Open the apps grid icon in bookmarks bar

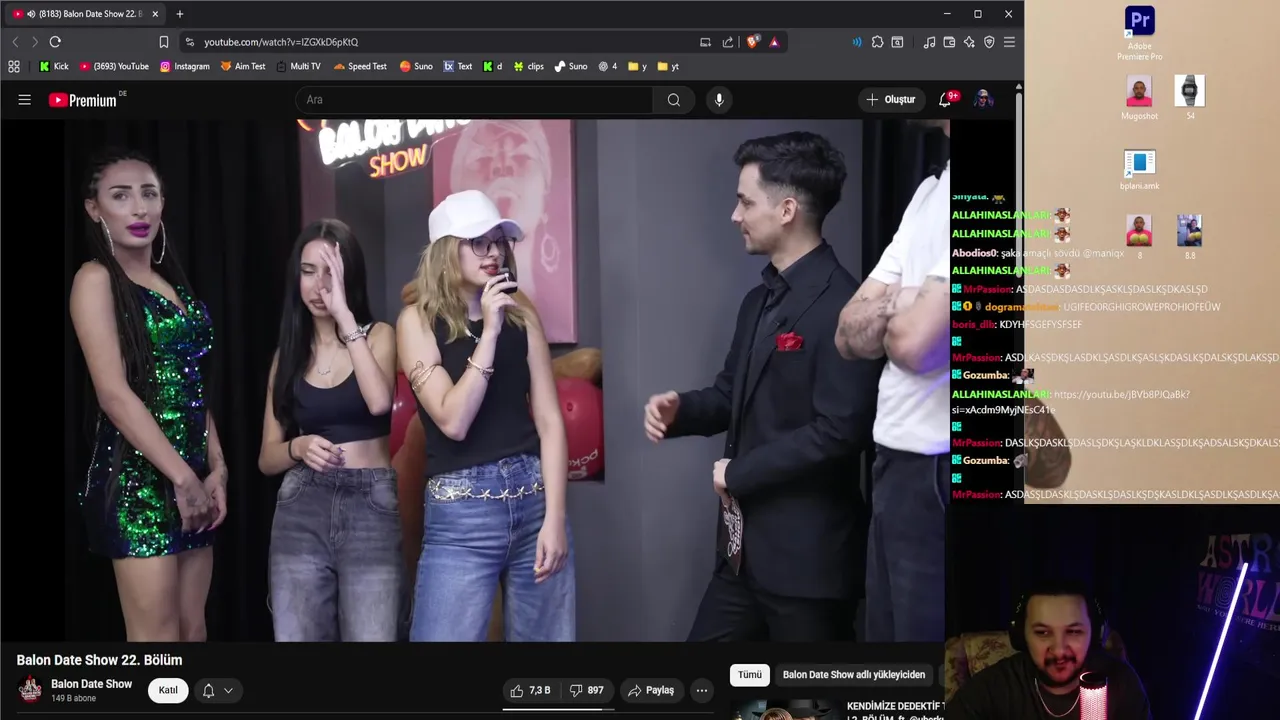point(14,66)
